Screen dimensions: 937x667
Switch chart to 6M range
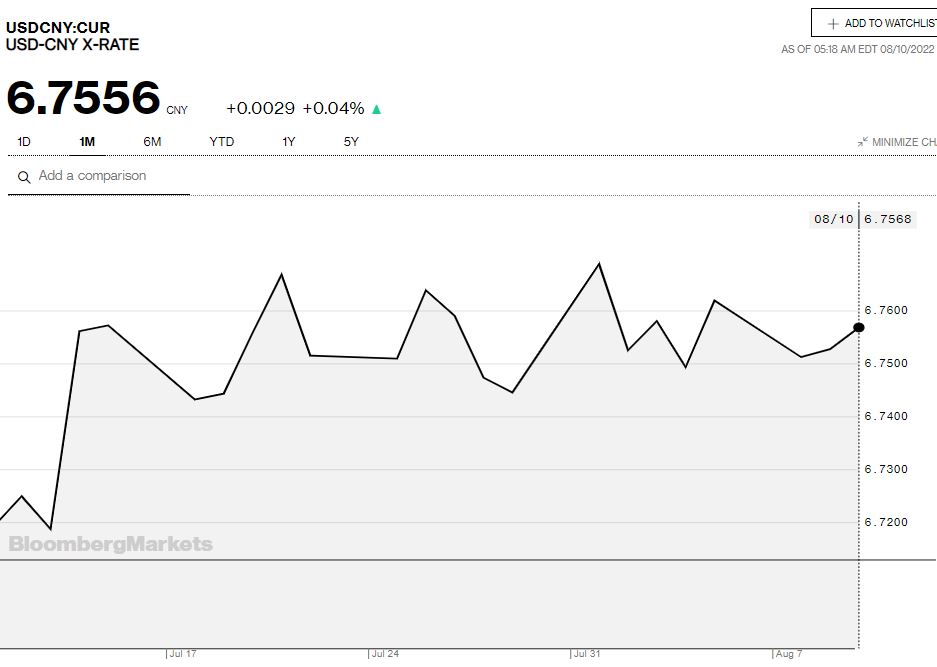pos(152,142)
